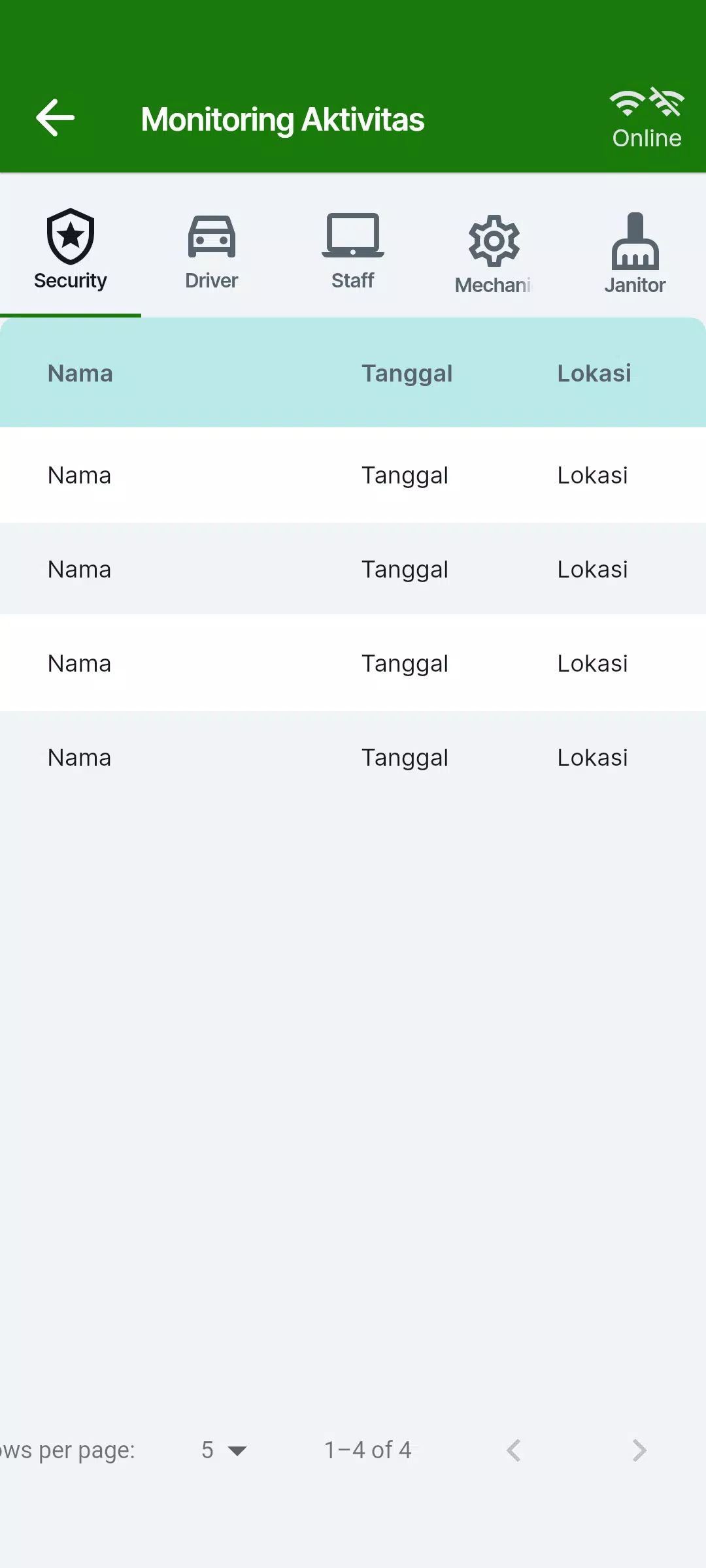
Task: Select the Security shield icon
Action: tap(71, 236)
